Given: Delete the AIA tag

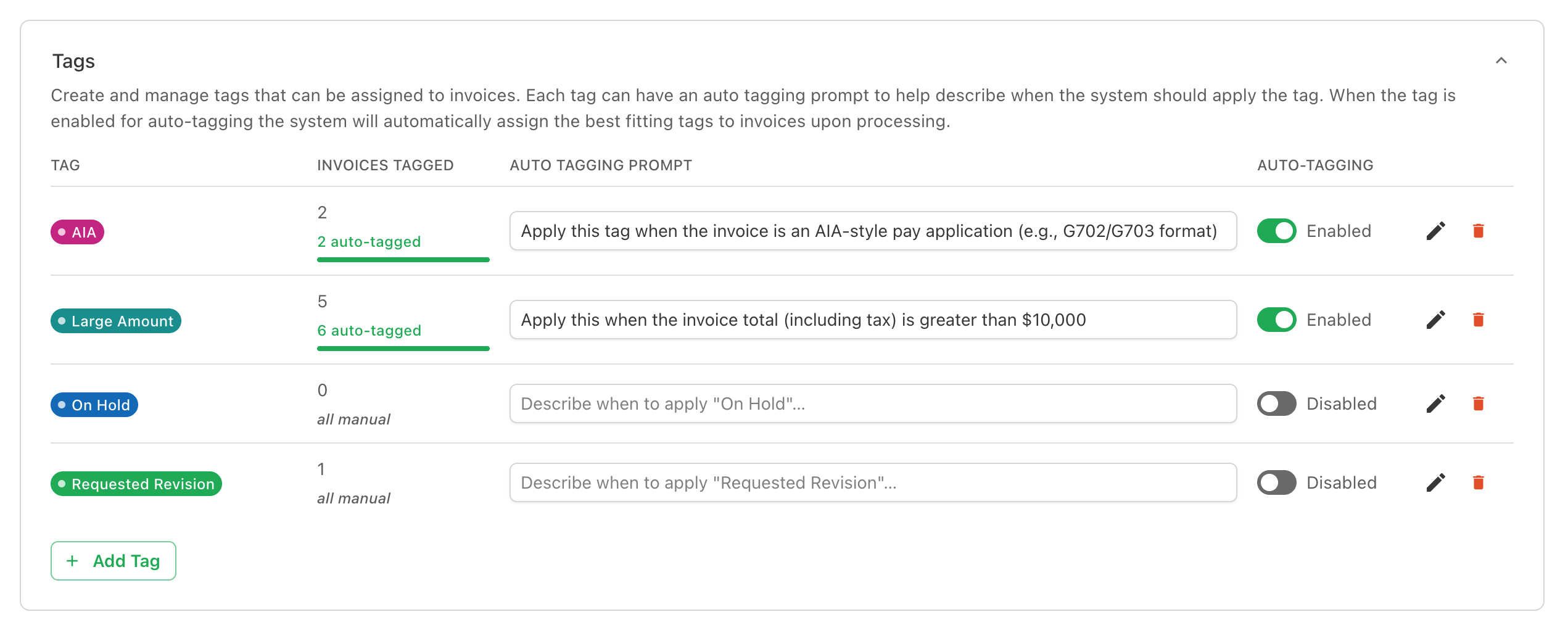Looking at the screenshot, I should click(x=1479, y=231).
